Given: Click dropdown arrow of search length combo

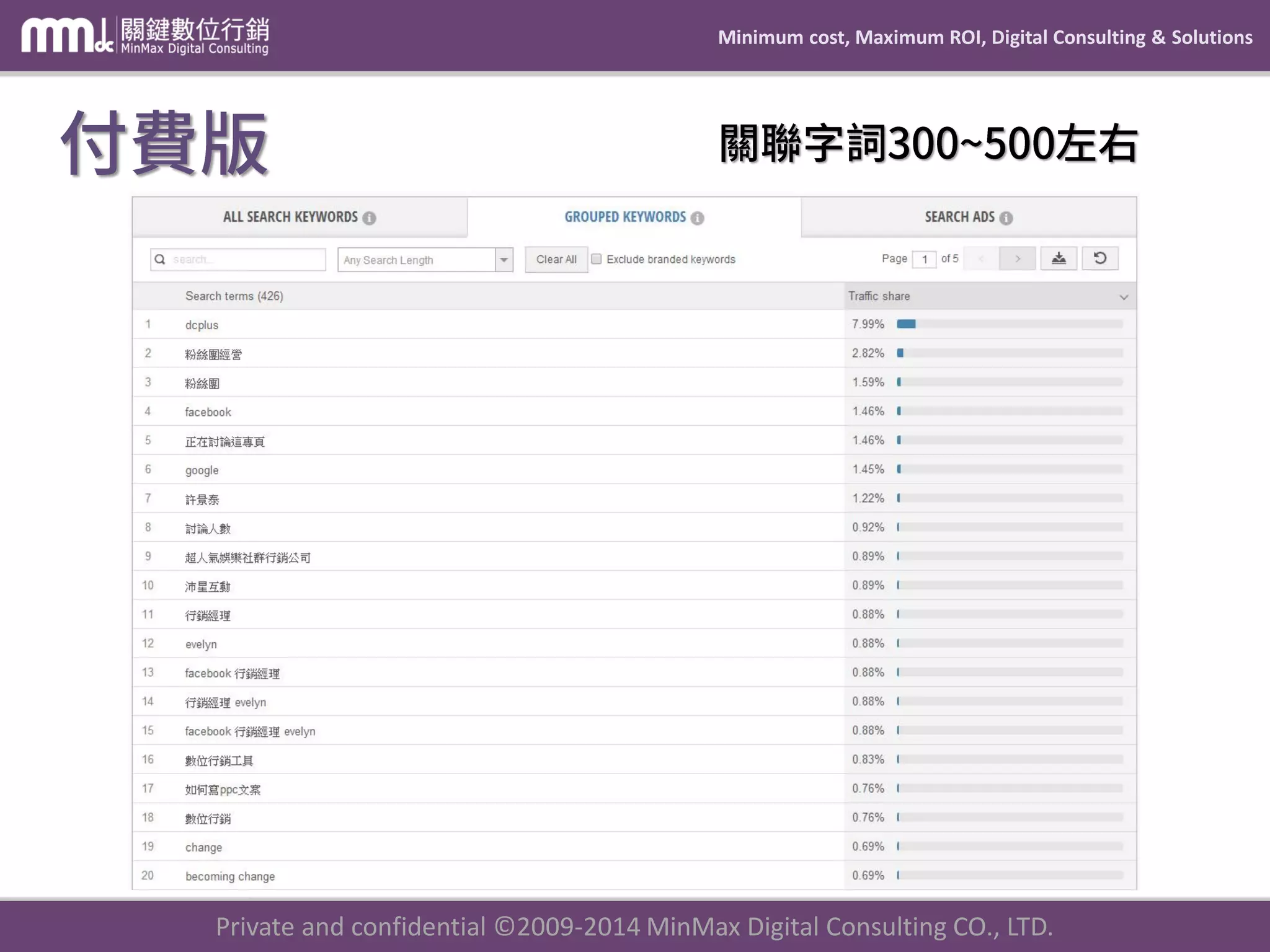Looking at the screenshot, I should [x=504, y=260].
